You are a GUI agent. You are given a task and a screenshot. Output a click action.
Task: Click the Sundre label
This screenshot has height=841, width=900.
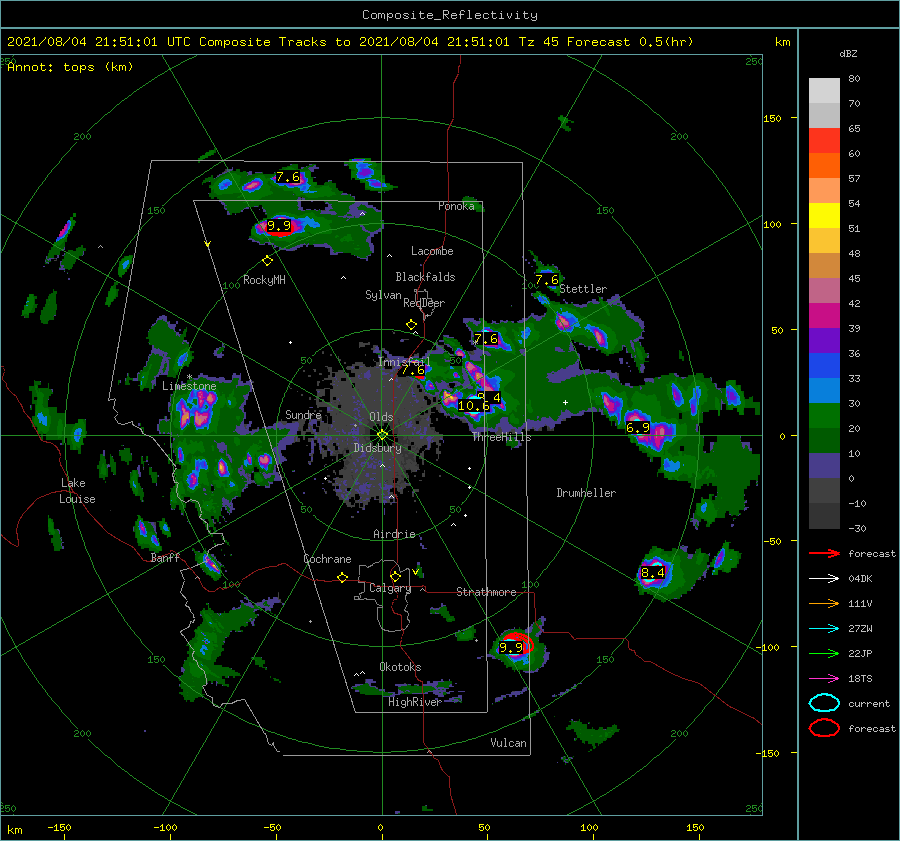303,414
